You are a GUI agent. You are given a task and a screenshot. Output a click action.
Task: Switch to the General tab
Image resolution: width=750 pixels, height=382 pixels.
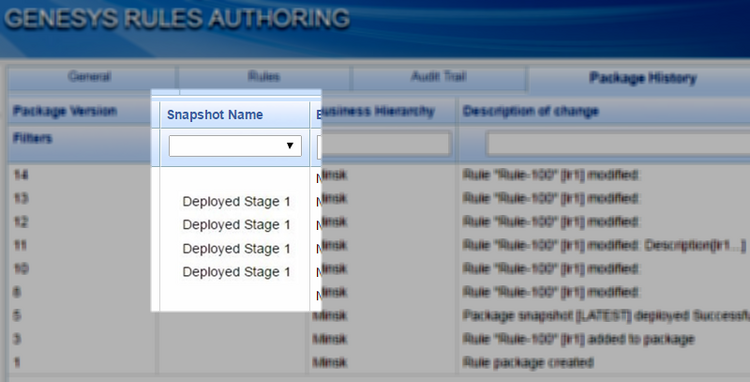[x=90, y=77]
